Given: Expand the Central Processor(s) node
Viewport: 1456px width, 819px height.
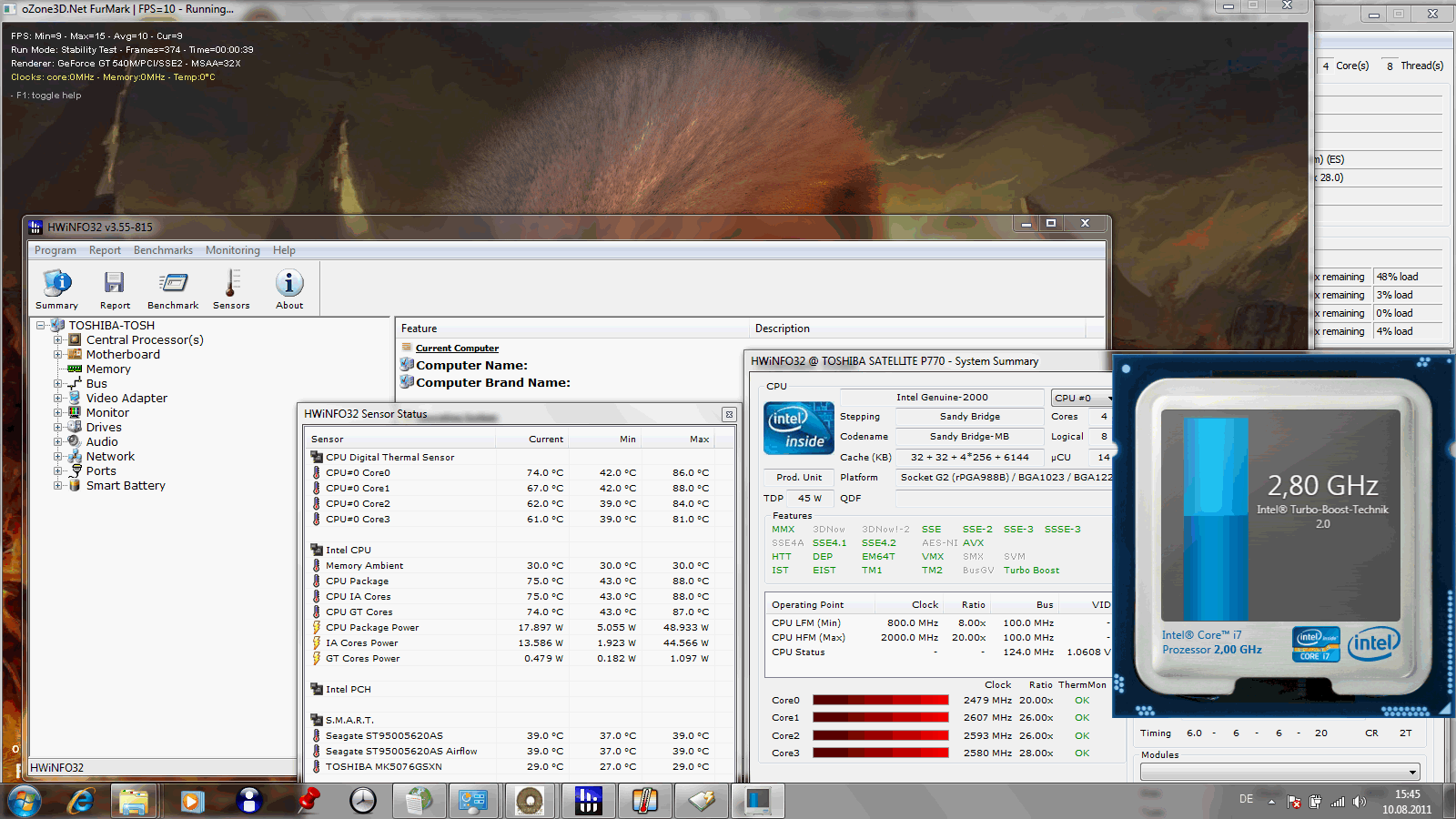Looking at the screenshot, I should pos(58,339).
